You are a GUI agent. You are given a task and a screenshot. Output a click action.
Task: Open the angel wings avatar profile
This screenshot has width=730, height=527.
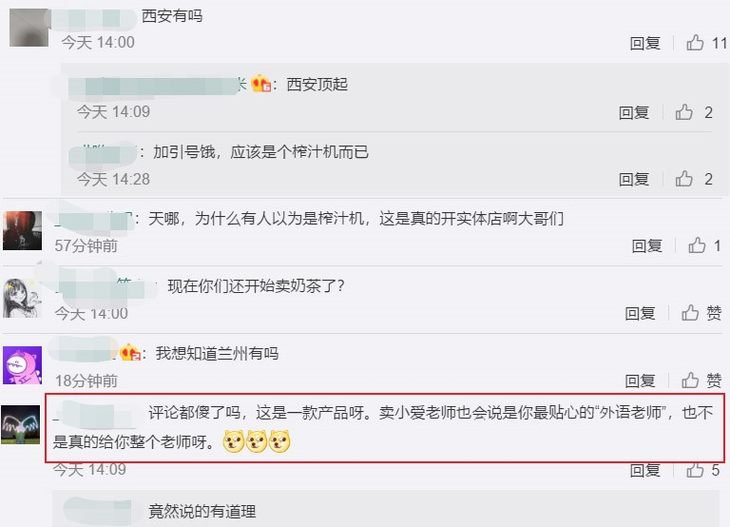[20, 424]
